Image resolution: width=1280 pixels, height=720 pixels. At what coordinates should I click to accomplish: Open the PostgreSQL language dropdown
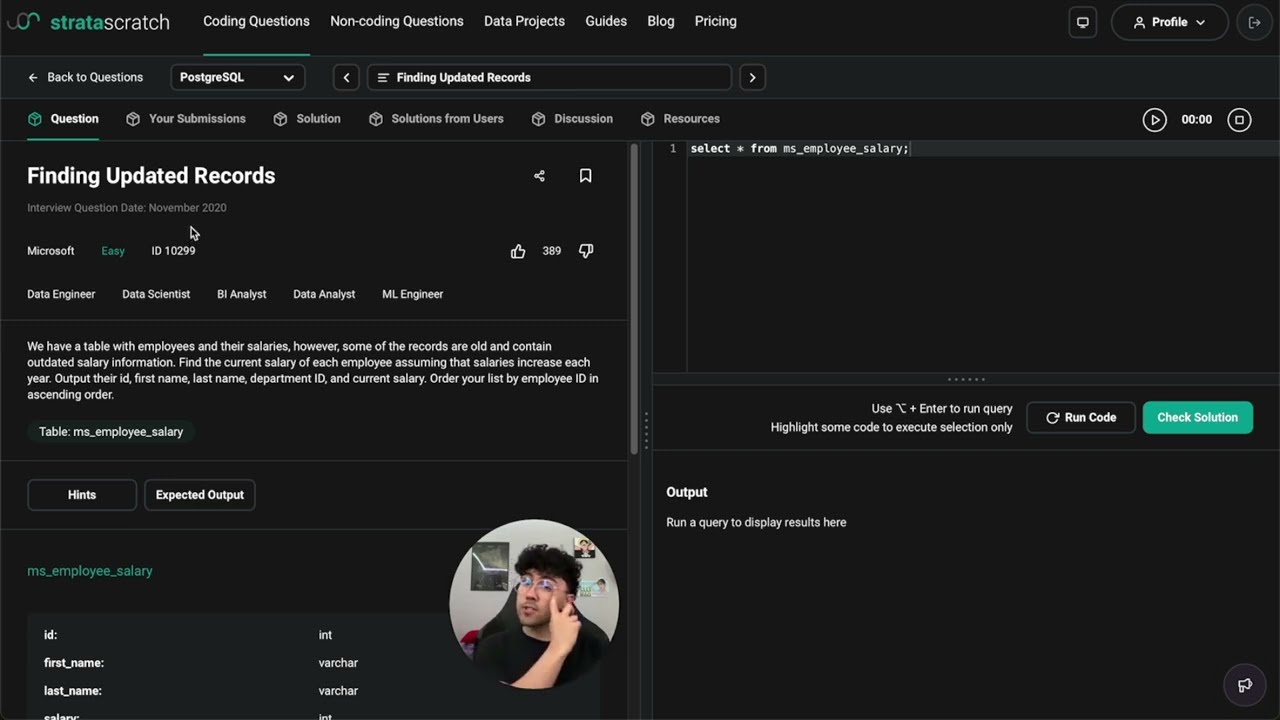(x=237, y=77)
